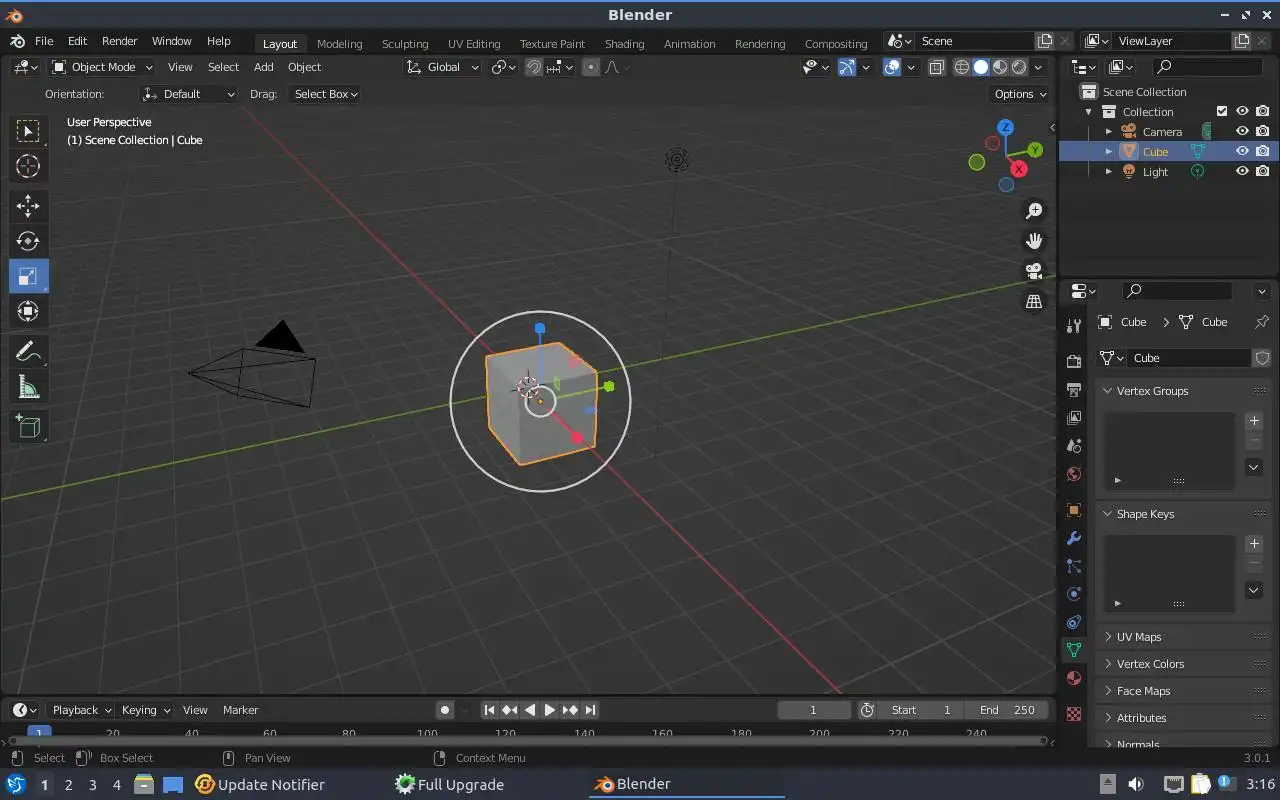The height and width of the screenshot is (800, 1280).
Task: Select the Measure tool
Action: pos(28,387)
